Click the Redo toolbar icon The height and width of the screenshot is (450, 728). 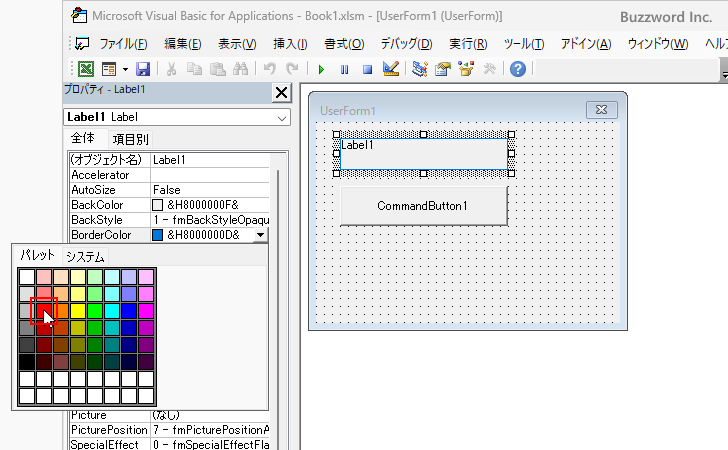click(x=292, y=69)
